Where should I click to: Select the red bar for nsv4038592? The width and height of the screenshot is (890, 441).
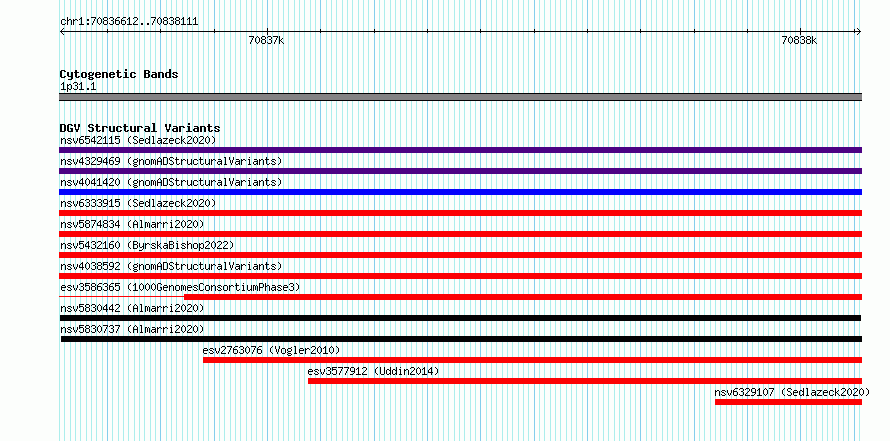tap(460, 276)
